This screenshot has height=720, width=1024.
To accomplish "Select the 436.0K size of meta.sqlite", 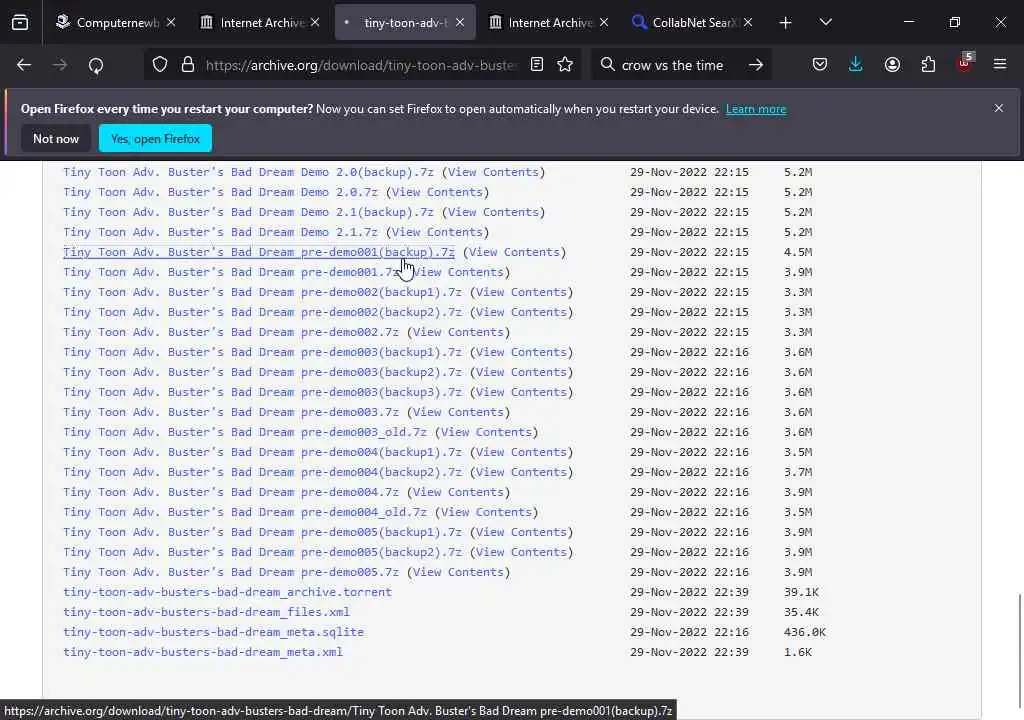I will point(805,632).
